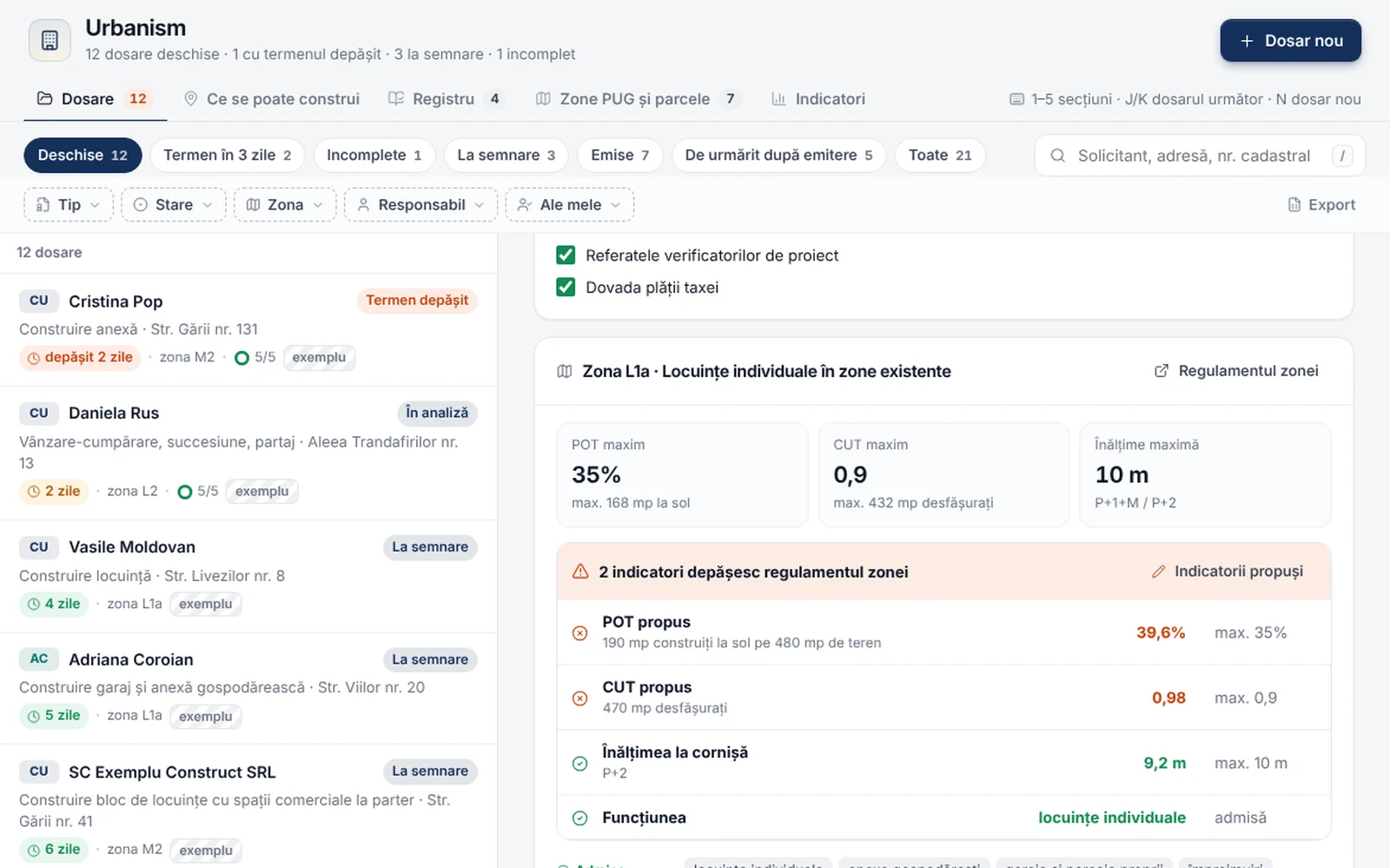
Task: Edit Indicatorii propuși
Action: 1228,572
